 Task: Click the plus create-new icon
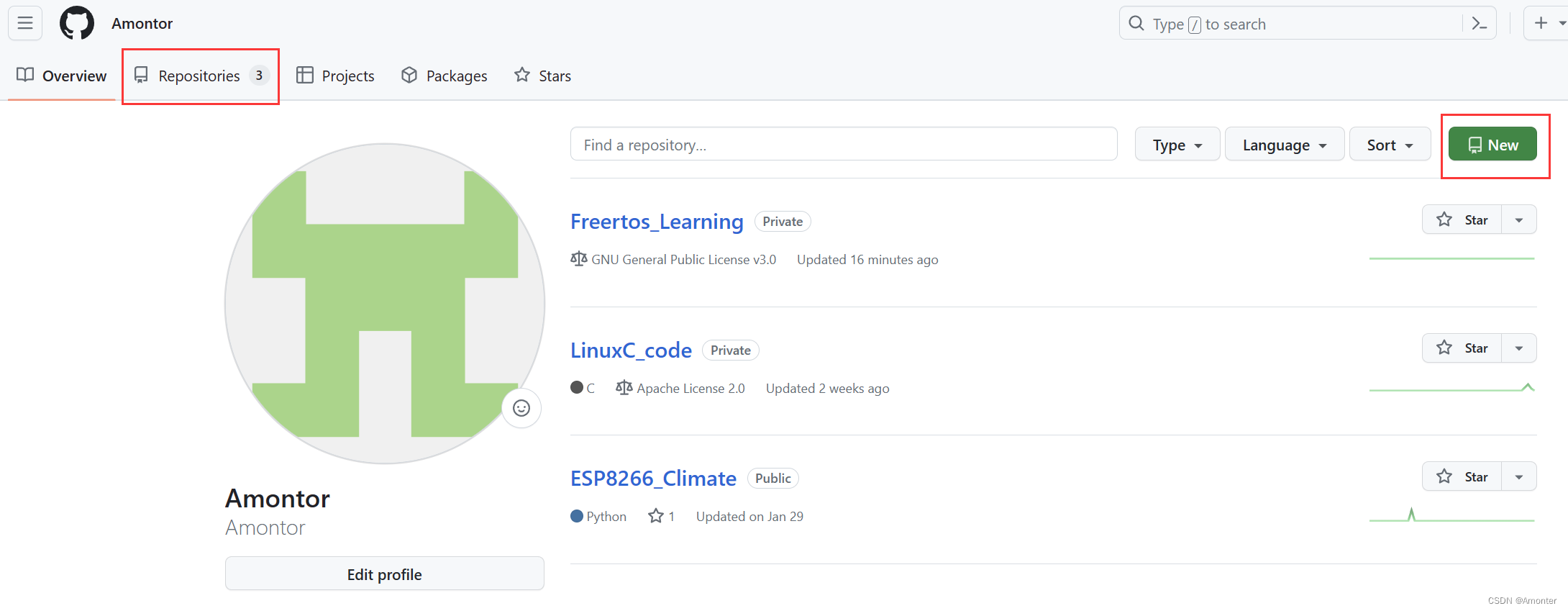1541,23
